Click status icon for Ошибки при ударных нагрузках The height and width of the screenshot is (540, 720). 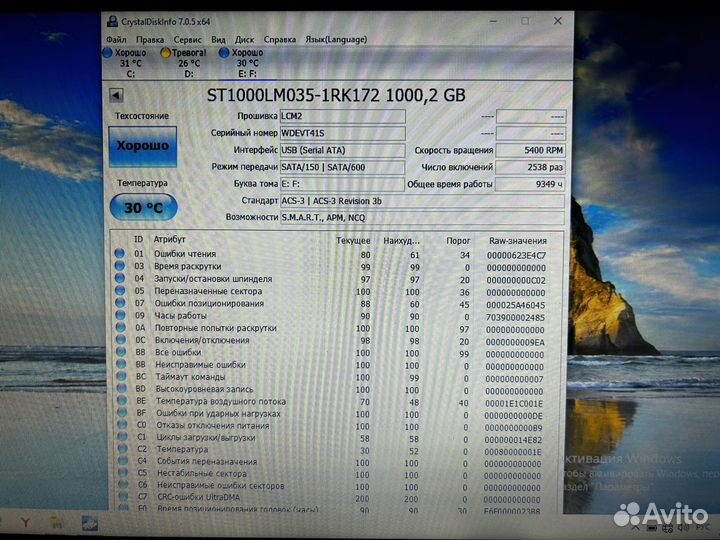(x=122, y=413)
